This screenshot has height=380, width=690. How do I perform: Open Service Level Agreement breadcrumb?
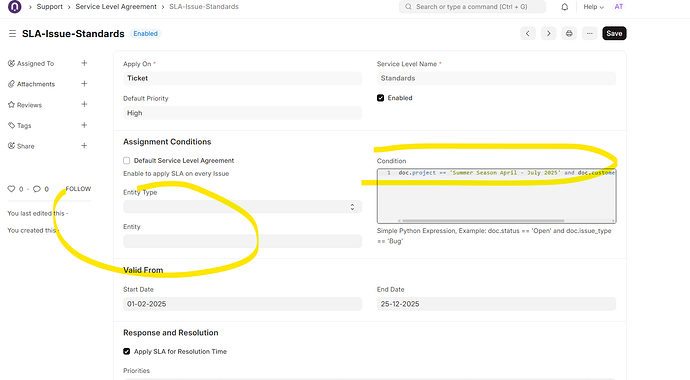coord(116,7)
